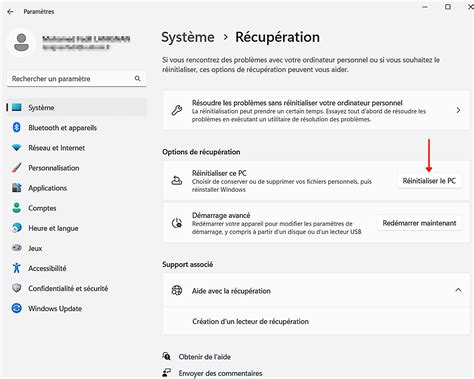474x379 pixels.
Task: Click the Paramètres window title
Action: 39,12
